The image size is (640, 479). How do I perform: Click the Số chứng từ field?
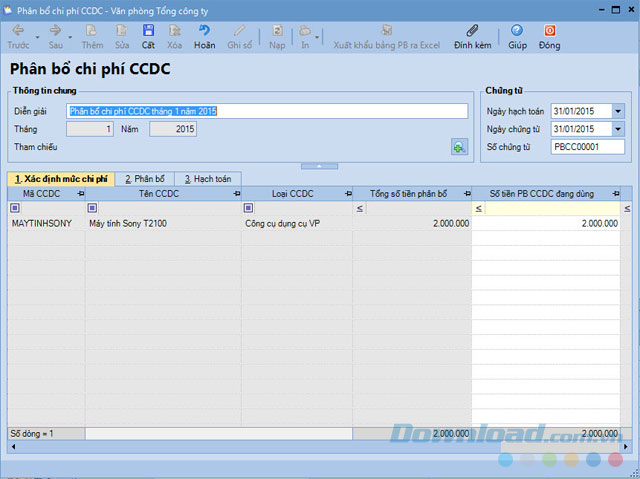click(x=587, y=147)
